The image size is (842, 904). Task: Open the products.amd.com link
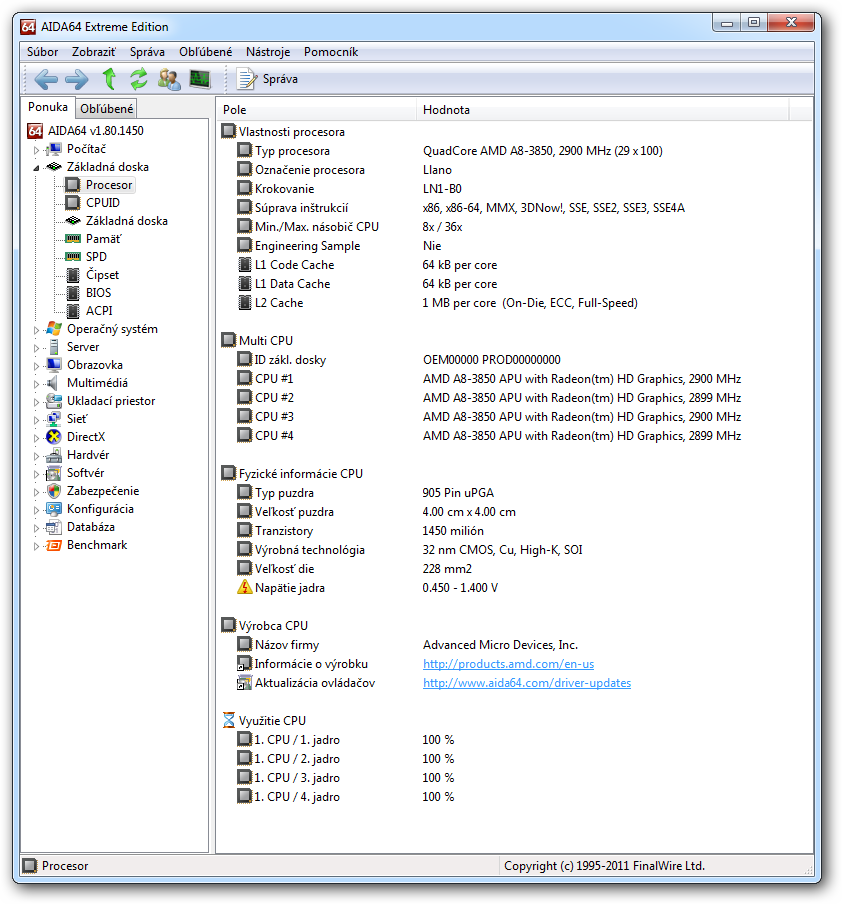pos(508,664)
